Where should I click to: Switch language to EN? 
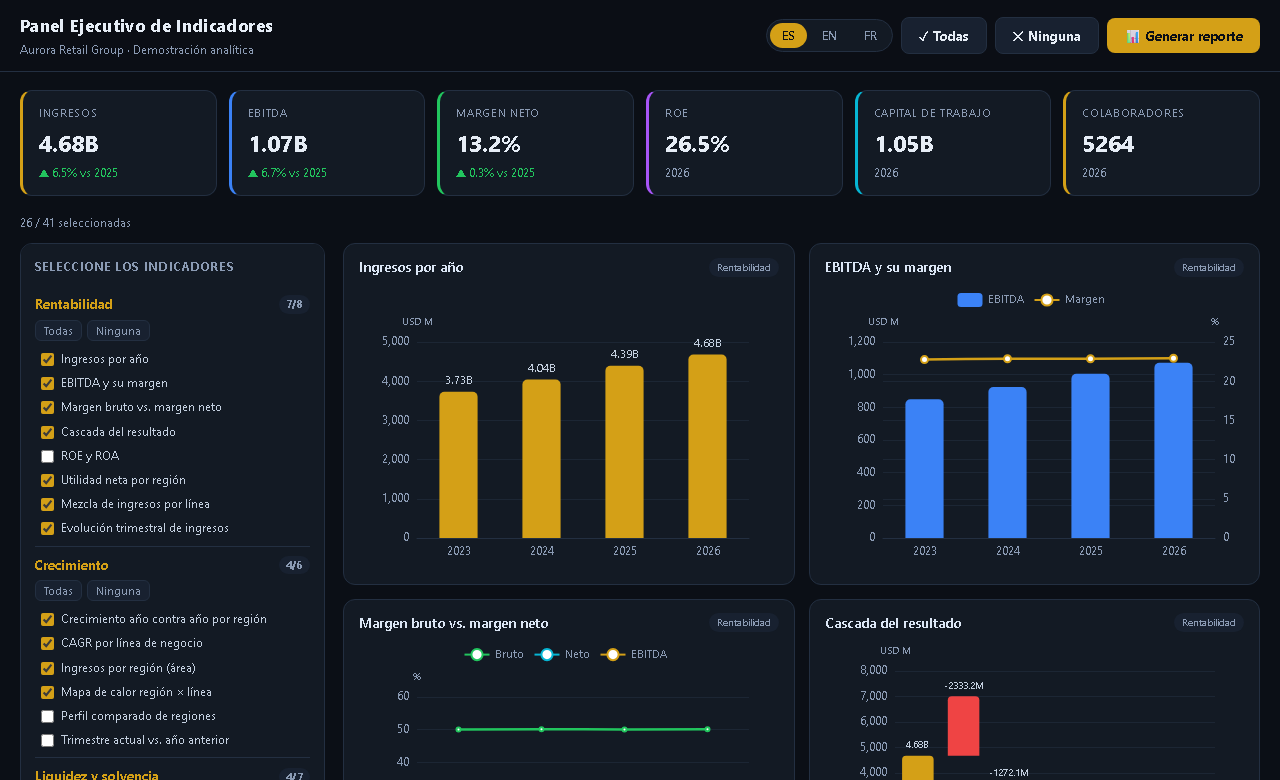pyautogui.click(x=829, y=36)
